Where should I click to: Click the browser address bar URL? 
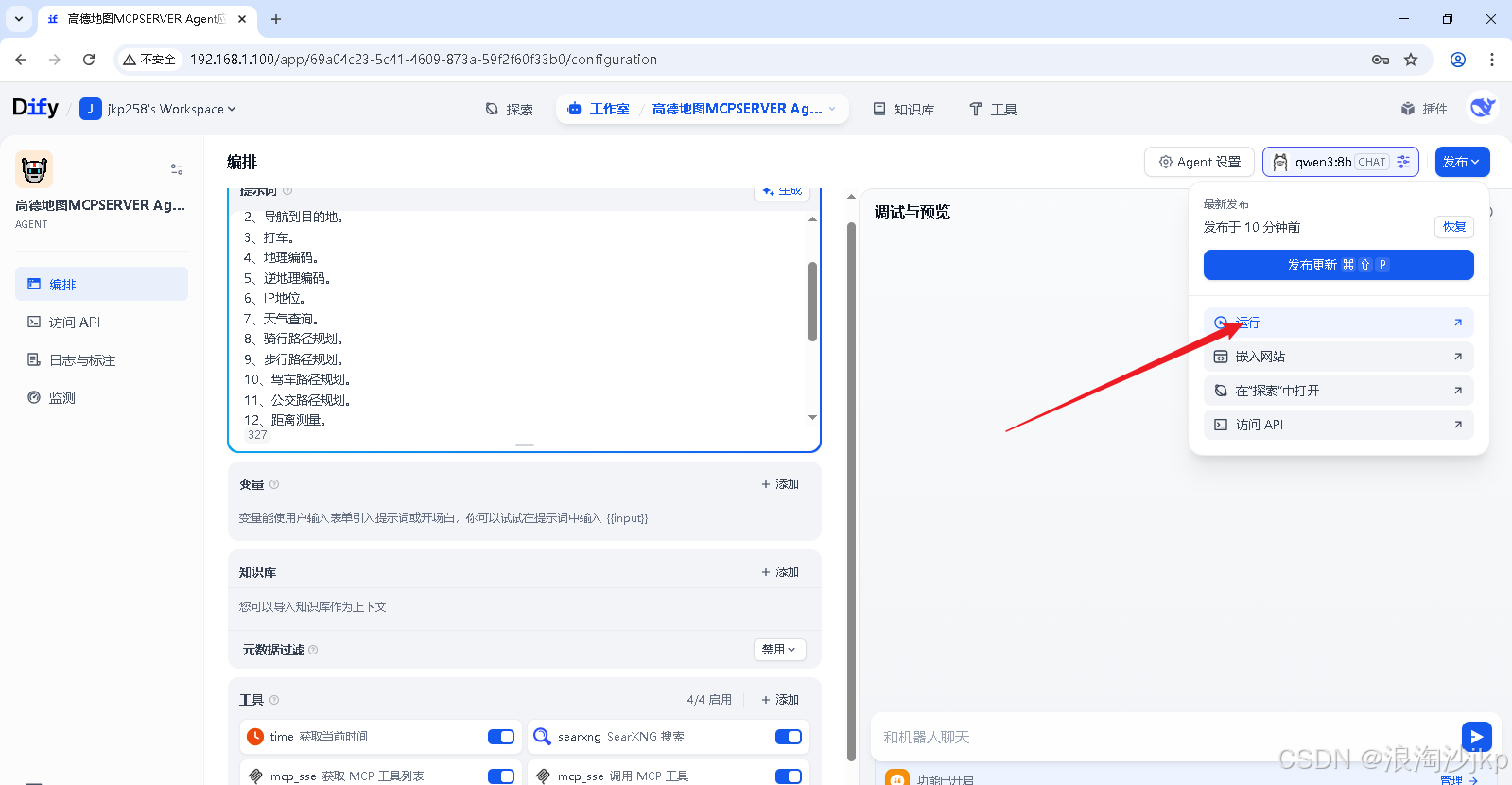tap(424, 60)
